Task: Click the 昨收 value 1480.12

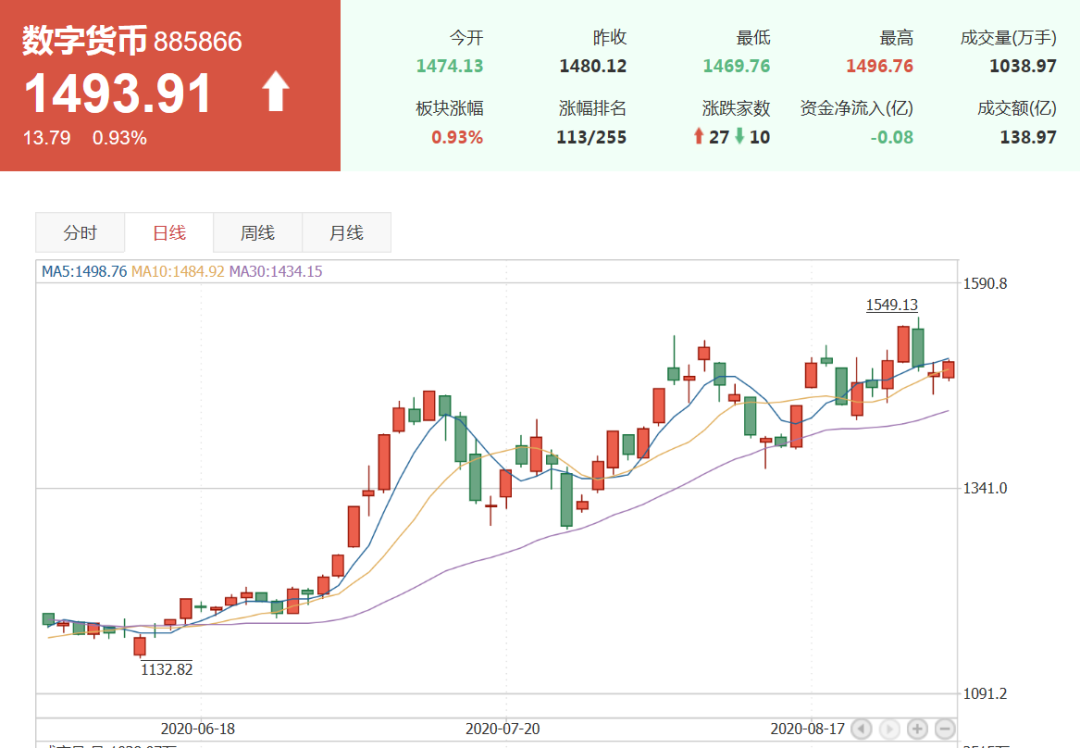Action: 593,66
